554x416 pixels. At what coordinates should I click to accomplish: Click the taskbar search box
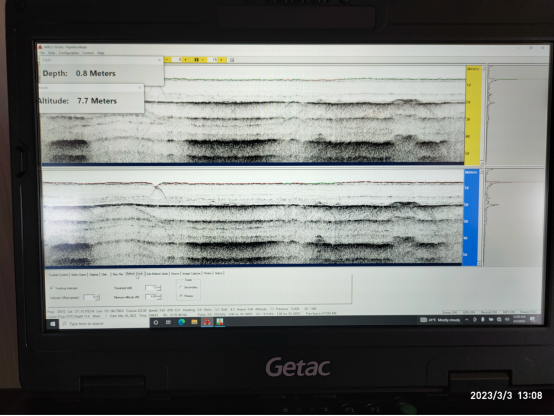(x=104, y=323)
